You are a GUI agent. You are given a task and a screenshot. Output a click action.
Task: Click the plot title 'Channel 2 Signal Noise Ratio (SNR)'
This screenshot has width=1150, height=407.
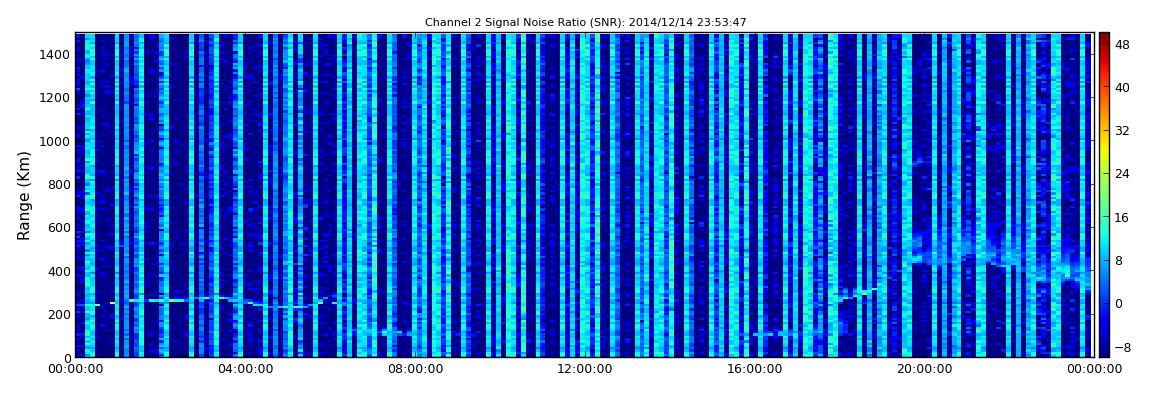point(585,23)
